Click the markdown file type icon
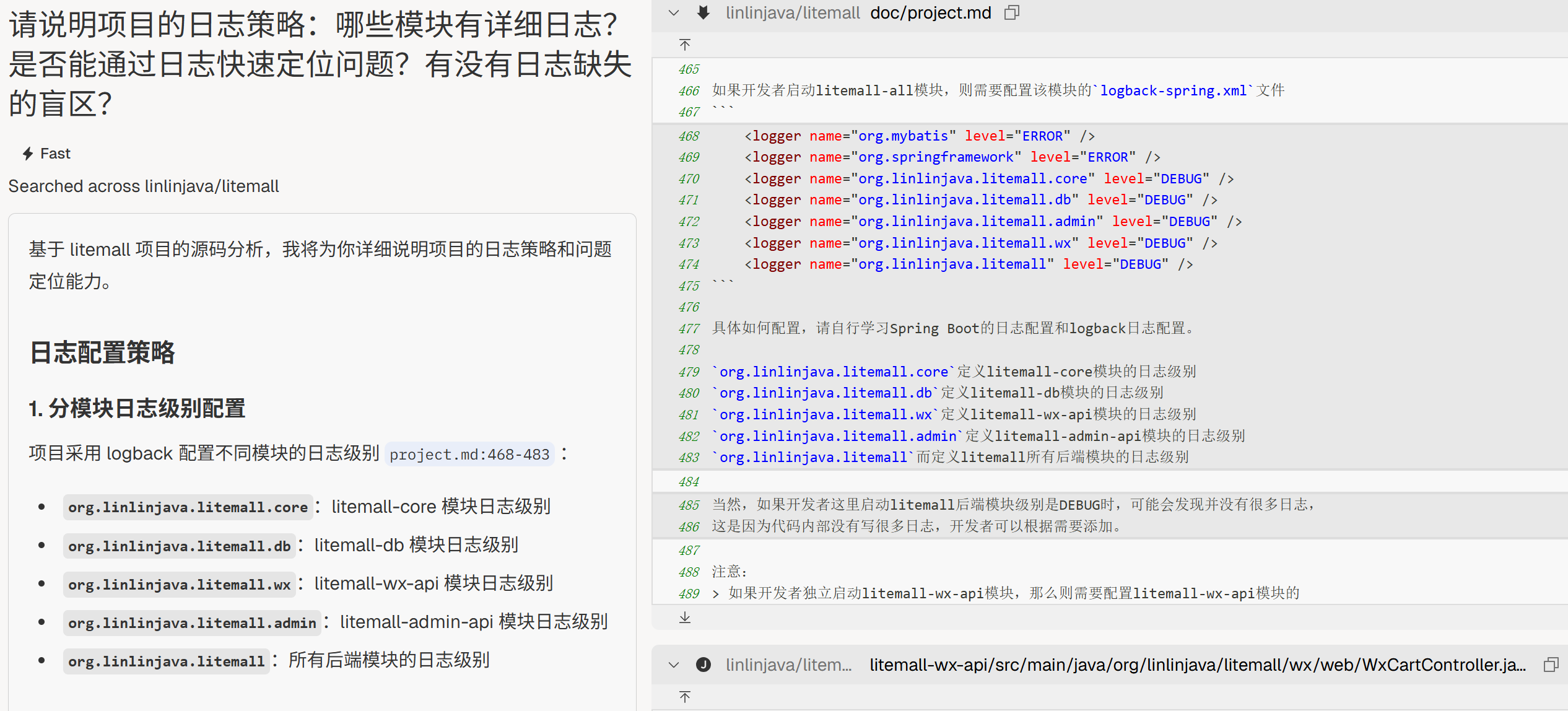 703,12
